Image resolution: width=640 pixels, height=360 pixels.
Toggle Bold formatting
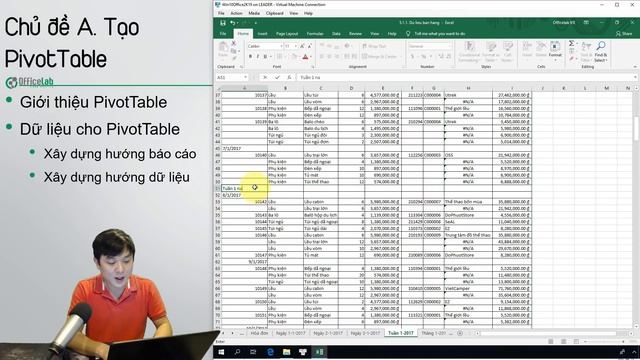point(250,57)
